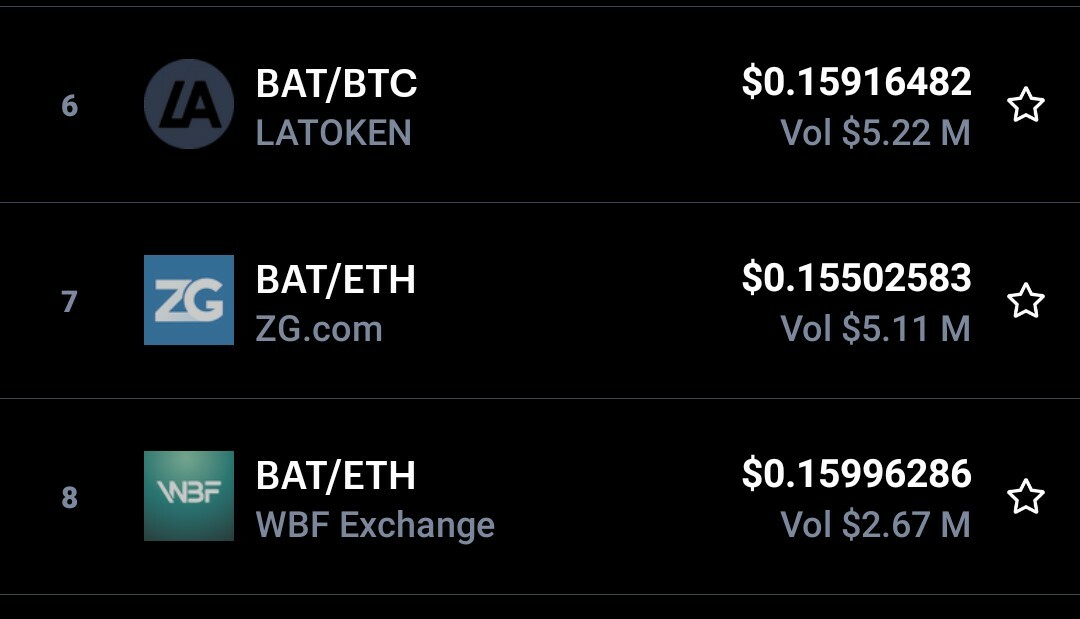Tap rank number 8
This screenshot has height=619, width=1080.
(69, 497)
